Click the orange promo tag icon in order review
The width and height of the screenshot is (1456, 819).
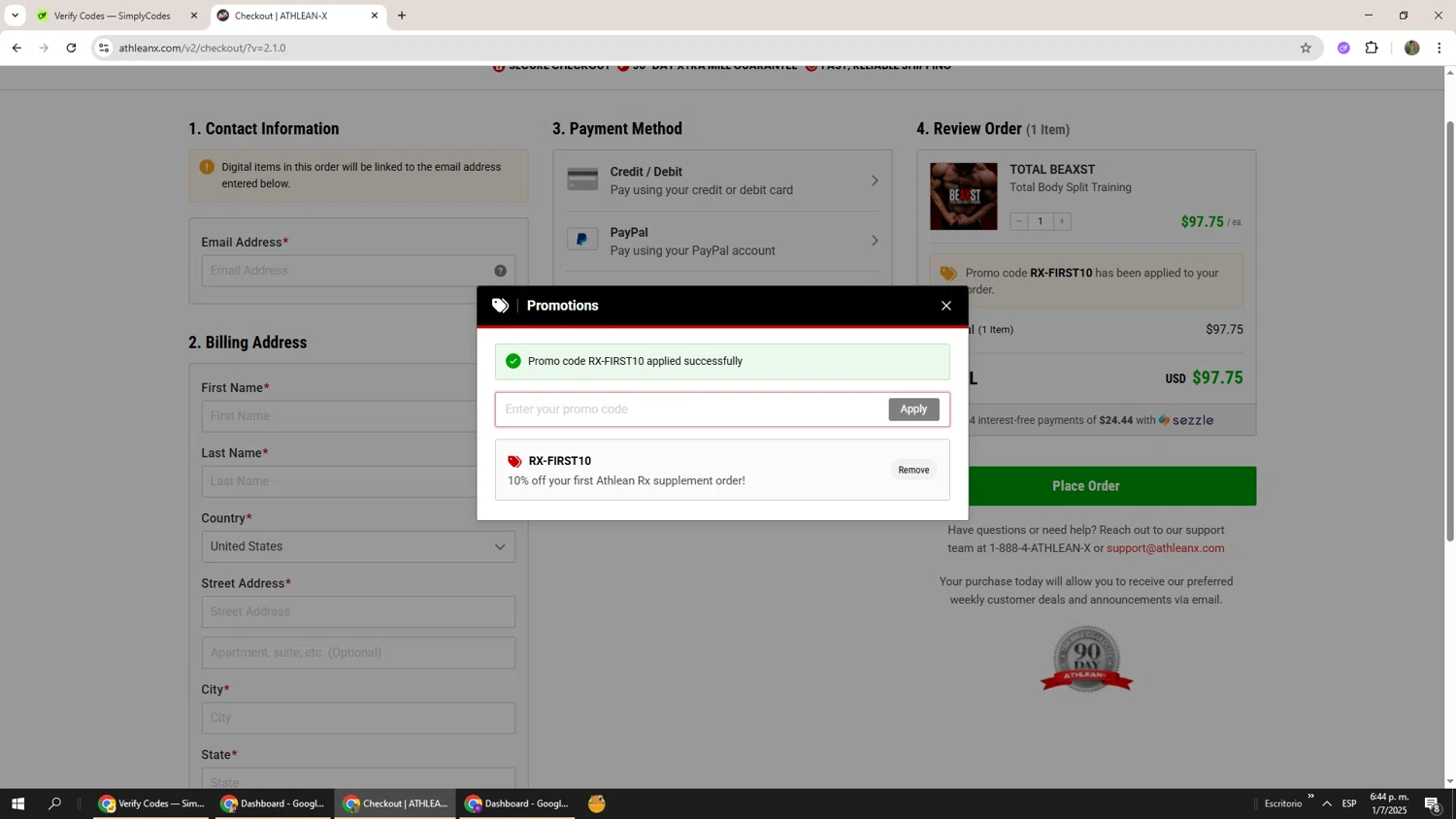pyautogui.click(x=948, y=274)
